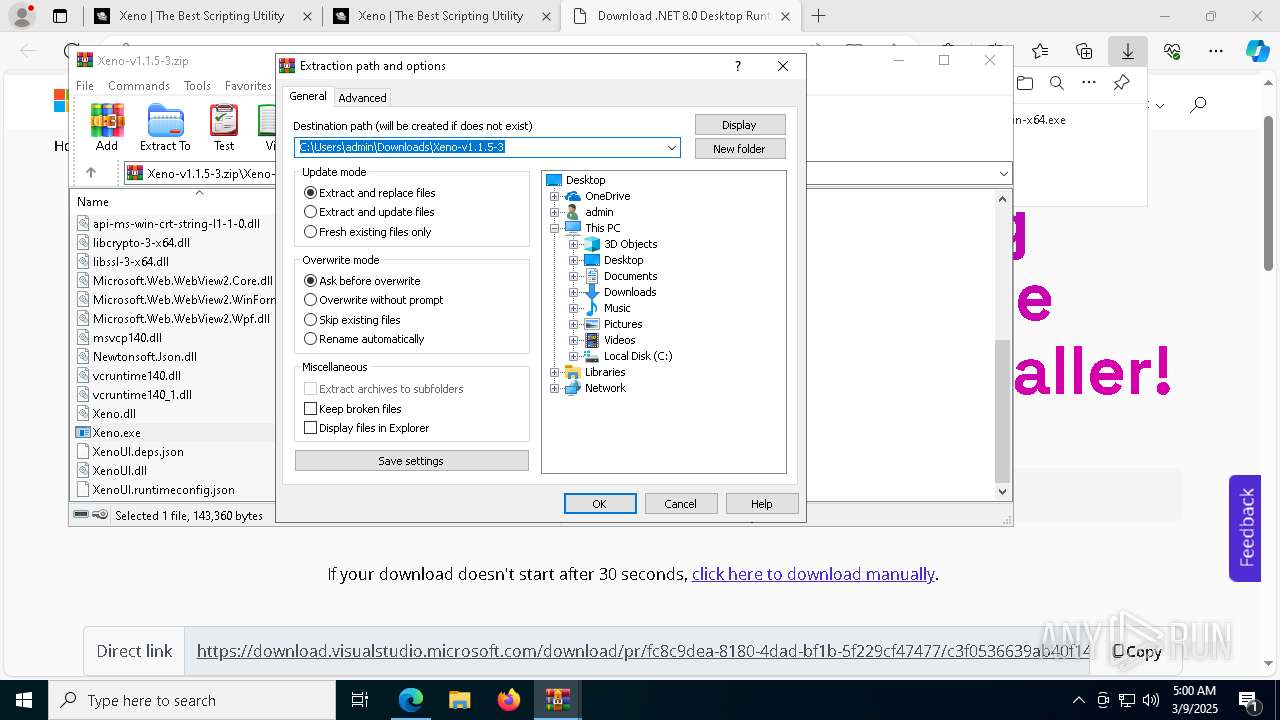This screenshot has height=720, width=1280.
Task: Open the dialog's question mark help button
Action: (x=738, y=66)
